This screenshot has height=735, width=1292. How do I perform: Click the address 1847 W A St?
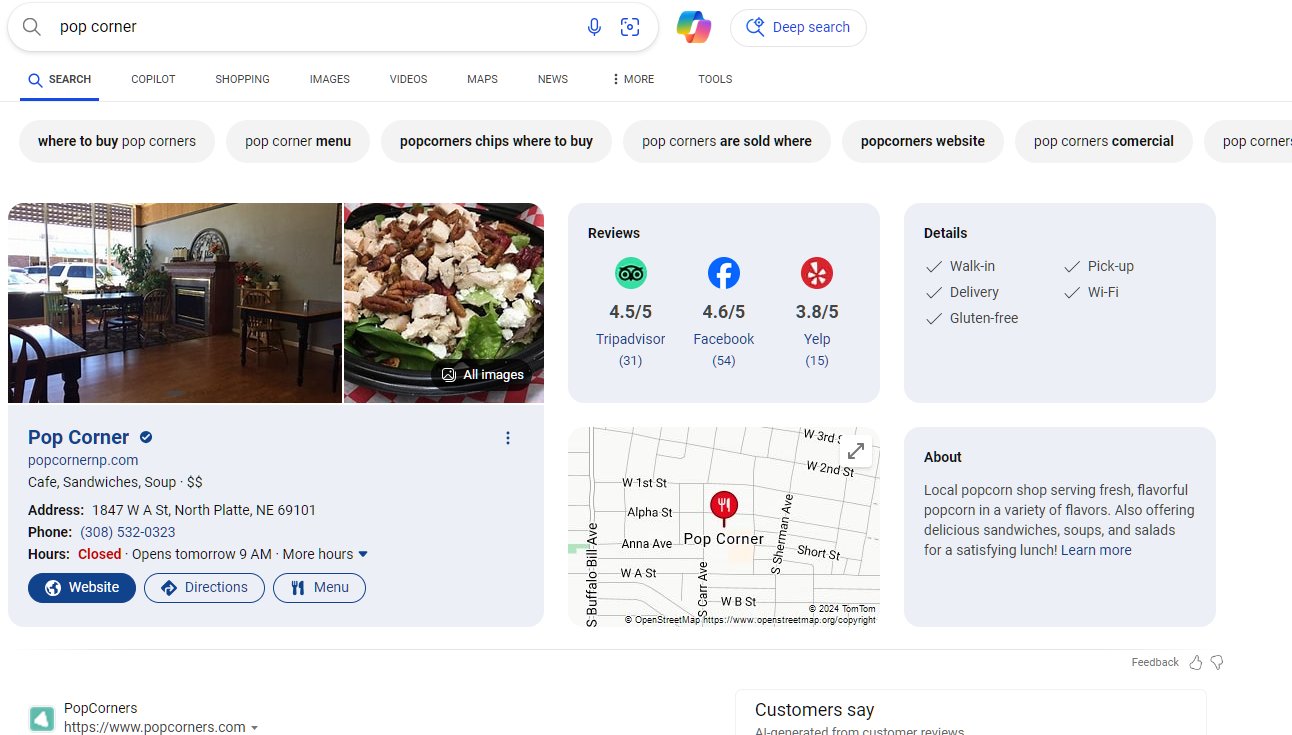click(204, 510)
